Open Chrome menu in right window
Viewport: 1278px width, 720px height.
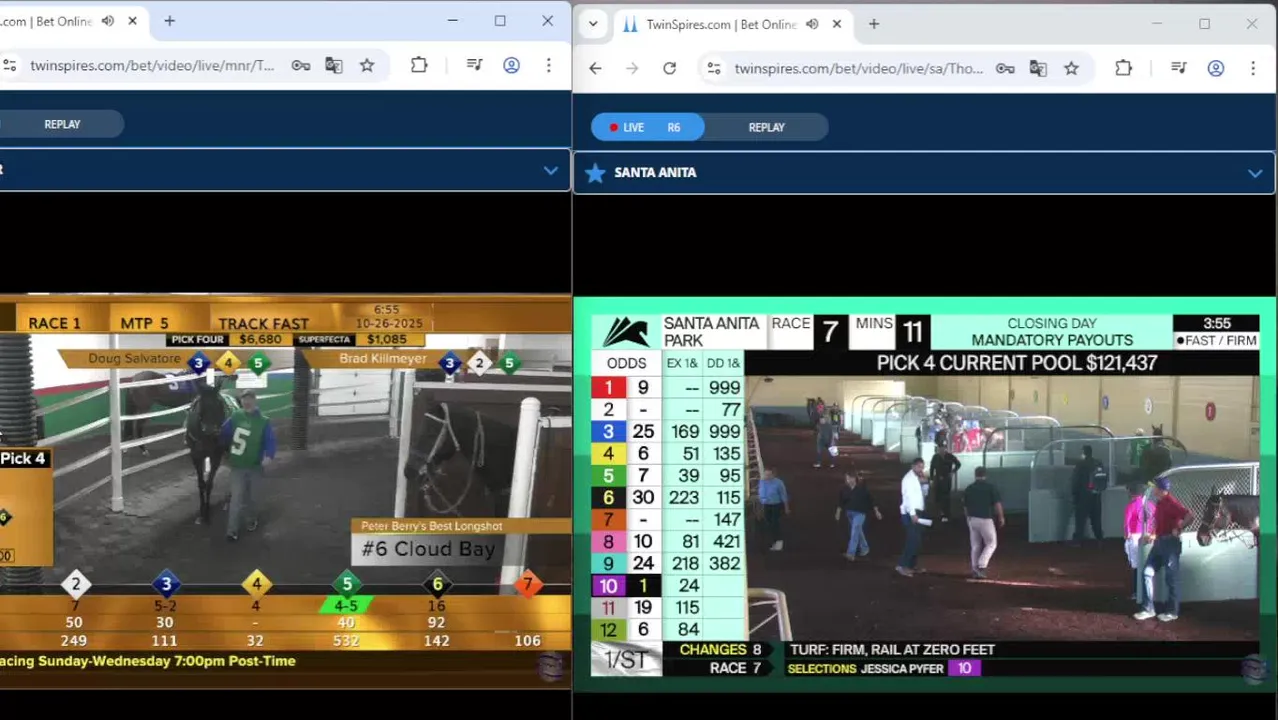point(1252,69)
